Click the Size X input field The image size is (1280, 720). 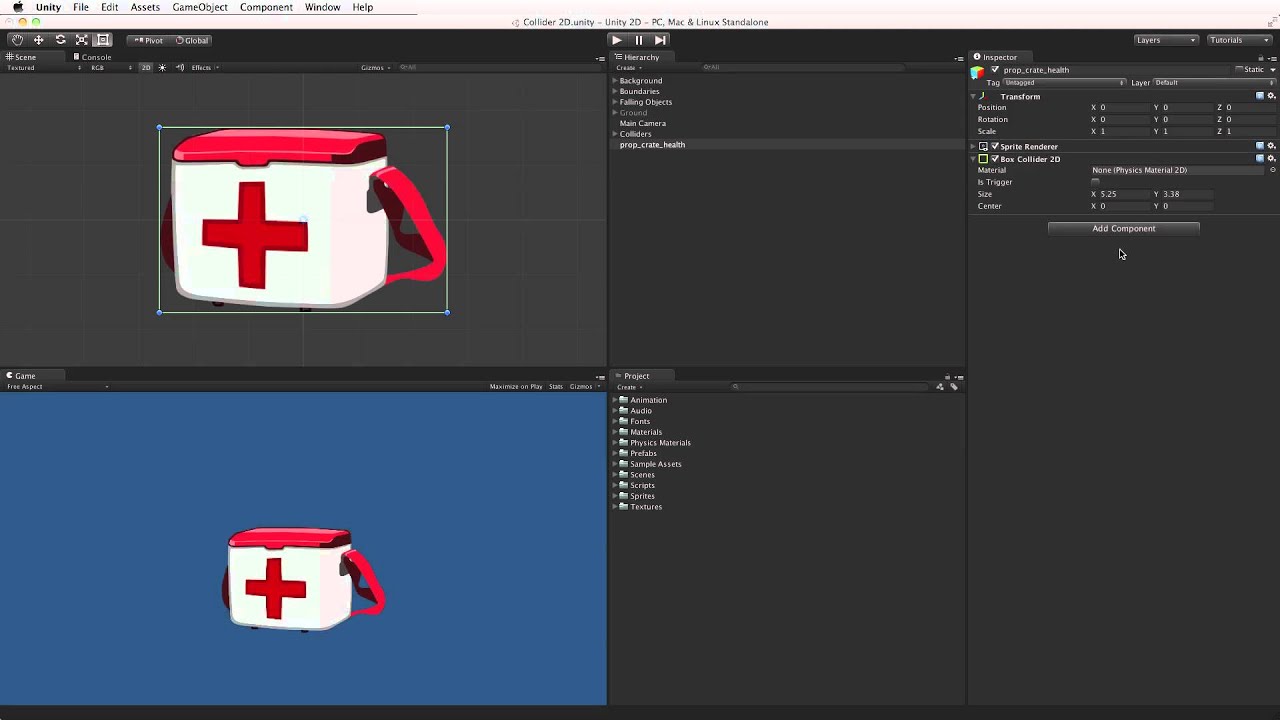pyautogui.click(x=1123, y=194)
